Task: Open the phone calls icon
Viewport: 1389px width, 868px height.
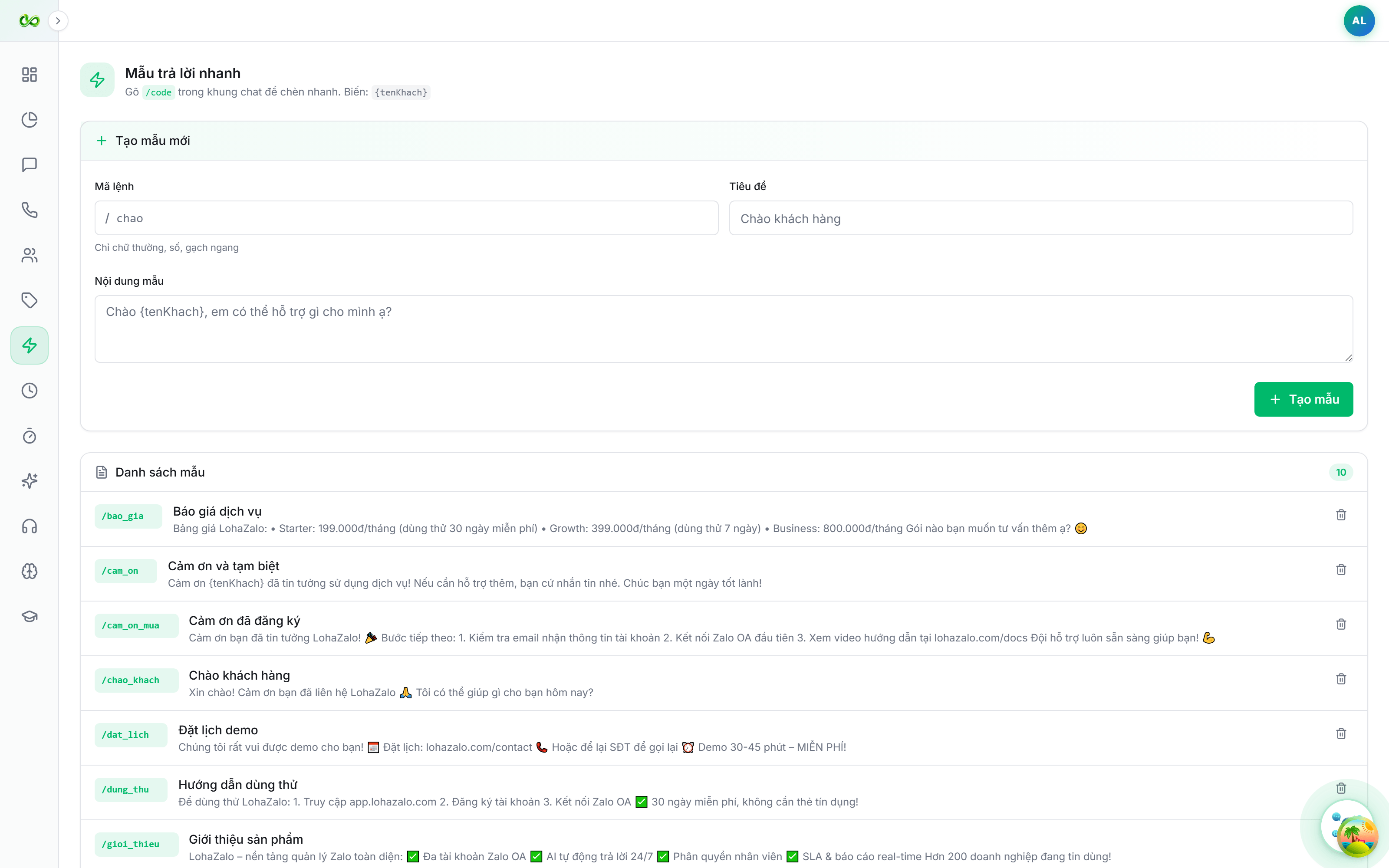Action: coord(29,210)
